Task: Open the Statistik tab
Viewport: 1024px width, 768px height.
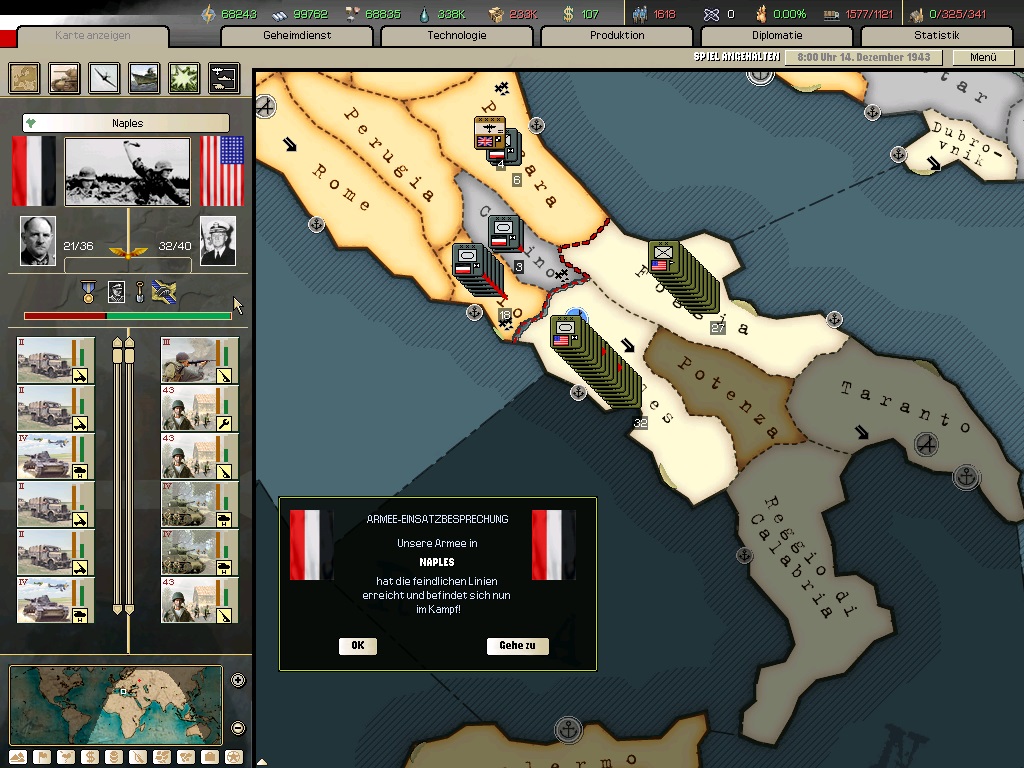Action: (937, 35)
